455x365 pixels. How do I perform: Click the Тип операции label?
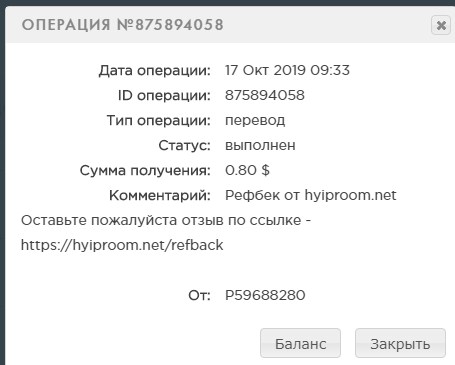point(159,121)
